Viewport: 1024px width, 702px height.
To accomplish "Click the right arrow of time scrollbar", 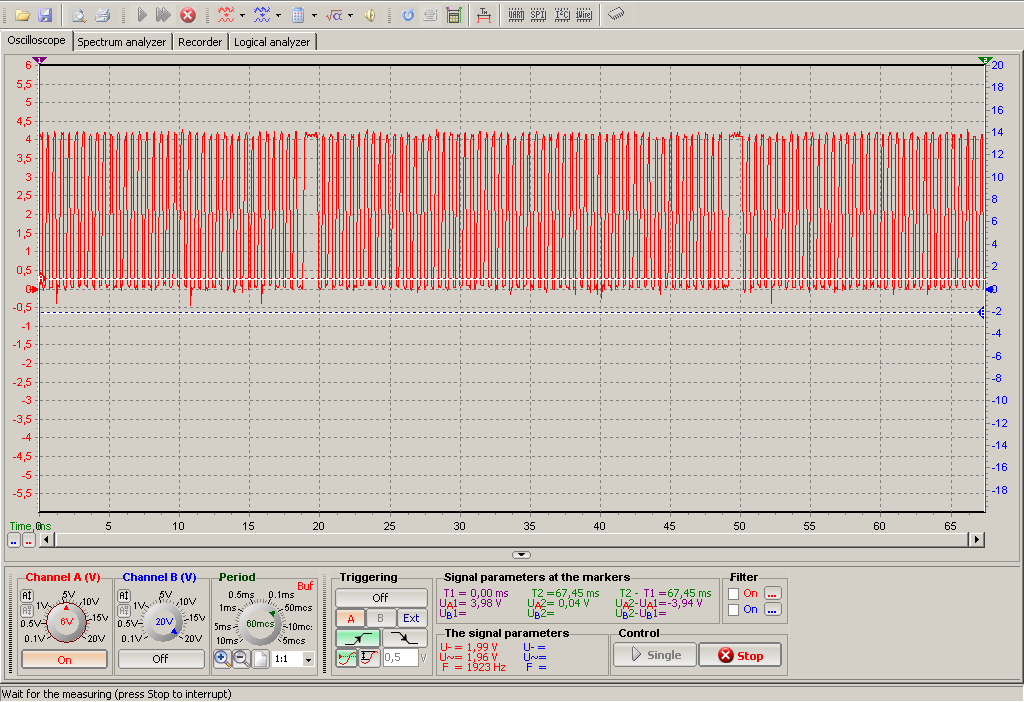I will pos(976,539).
